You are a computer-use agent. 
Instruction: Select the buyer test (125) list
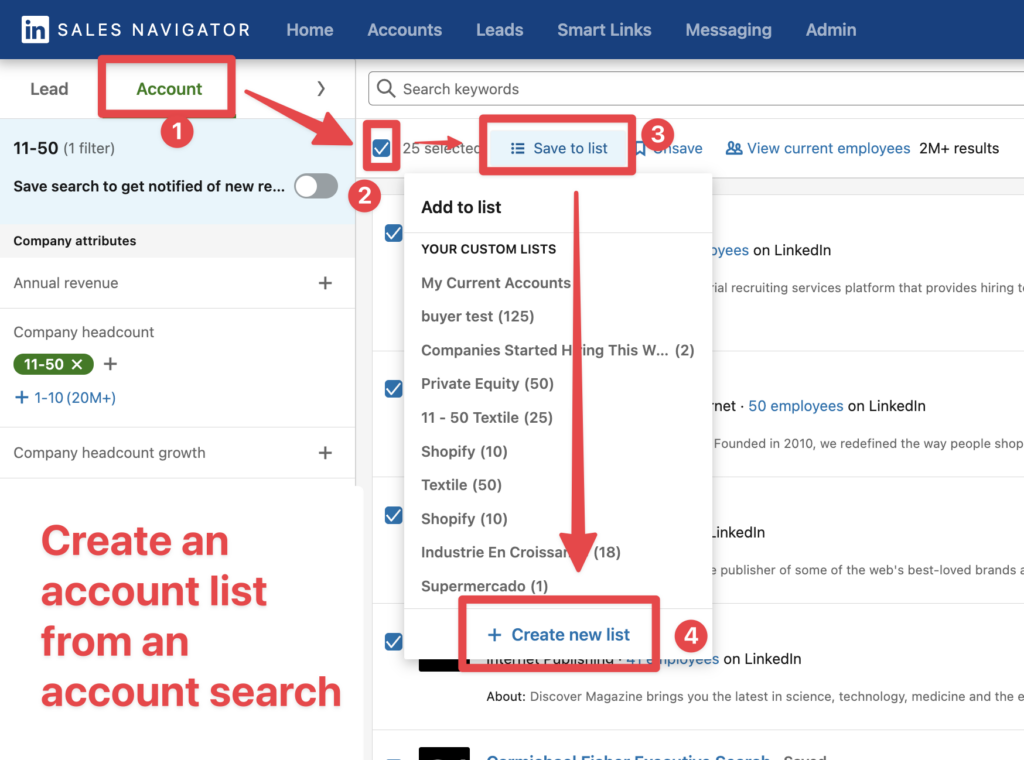coord(477,316)
